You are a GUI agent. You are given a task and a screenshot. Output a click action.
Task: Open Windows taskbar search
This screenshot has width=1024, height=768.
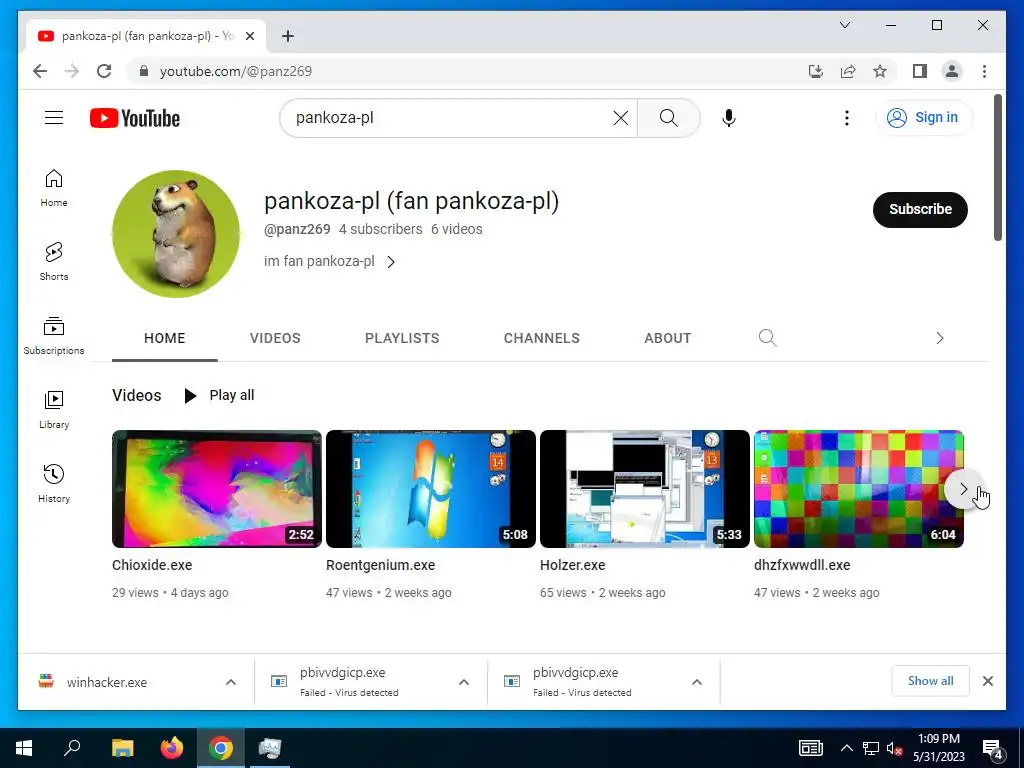point(72,748)
